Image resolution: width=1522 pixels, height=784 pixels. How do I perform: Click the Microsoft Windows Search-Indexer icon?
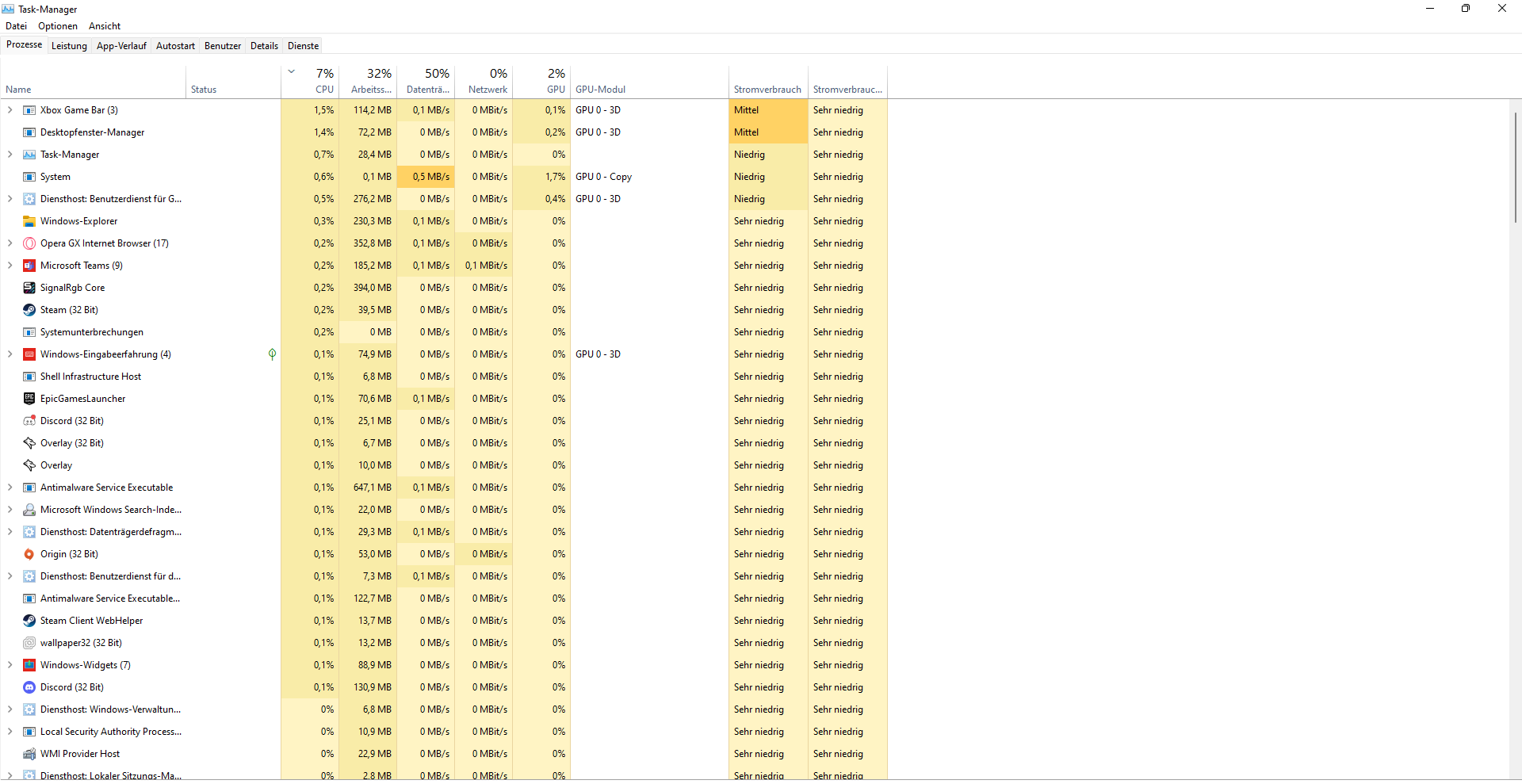(29, 510)
